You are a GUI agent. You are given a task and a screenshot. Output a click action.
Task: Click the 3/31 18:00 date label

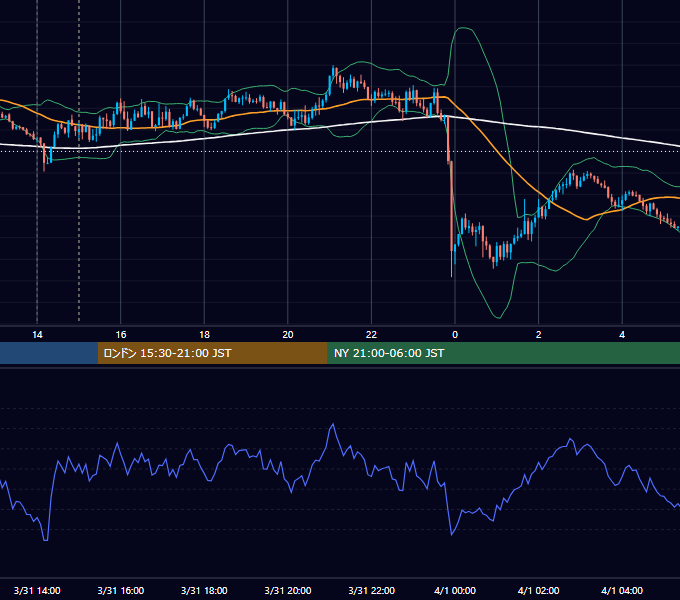(x=204, y=590)
